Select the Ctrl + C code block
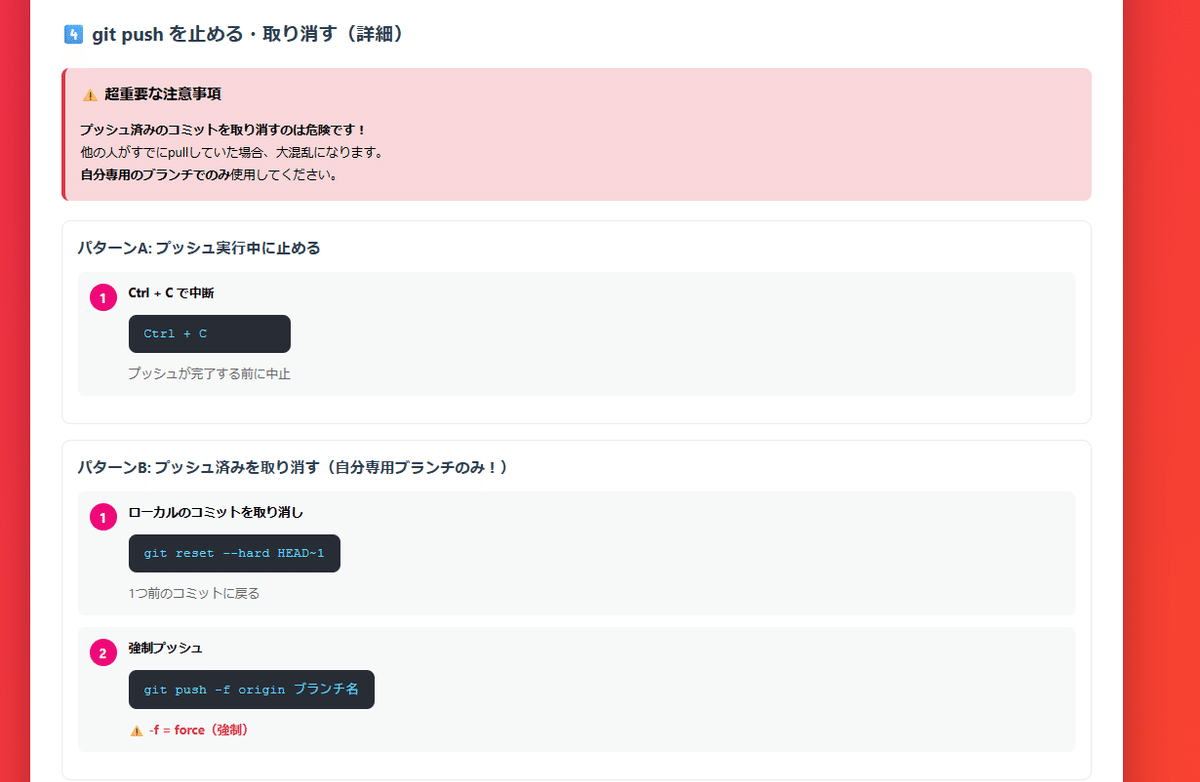This screenshot has width=1200, height=782. [x=209, y=333]
